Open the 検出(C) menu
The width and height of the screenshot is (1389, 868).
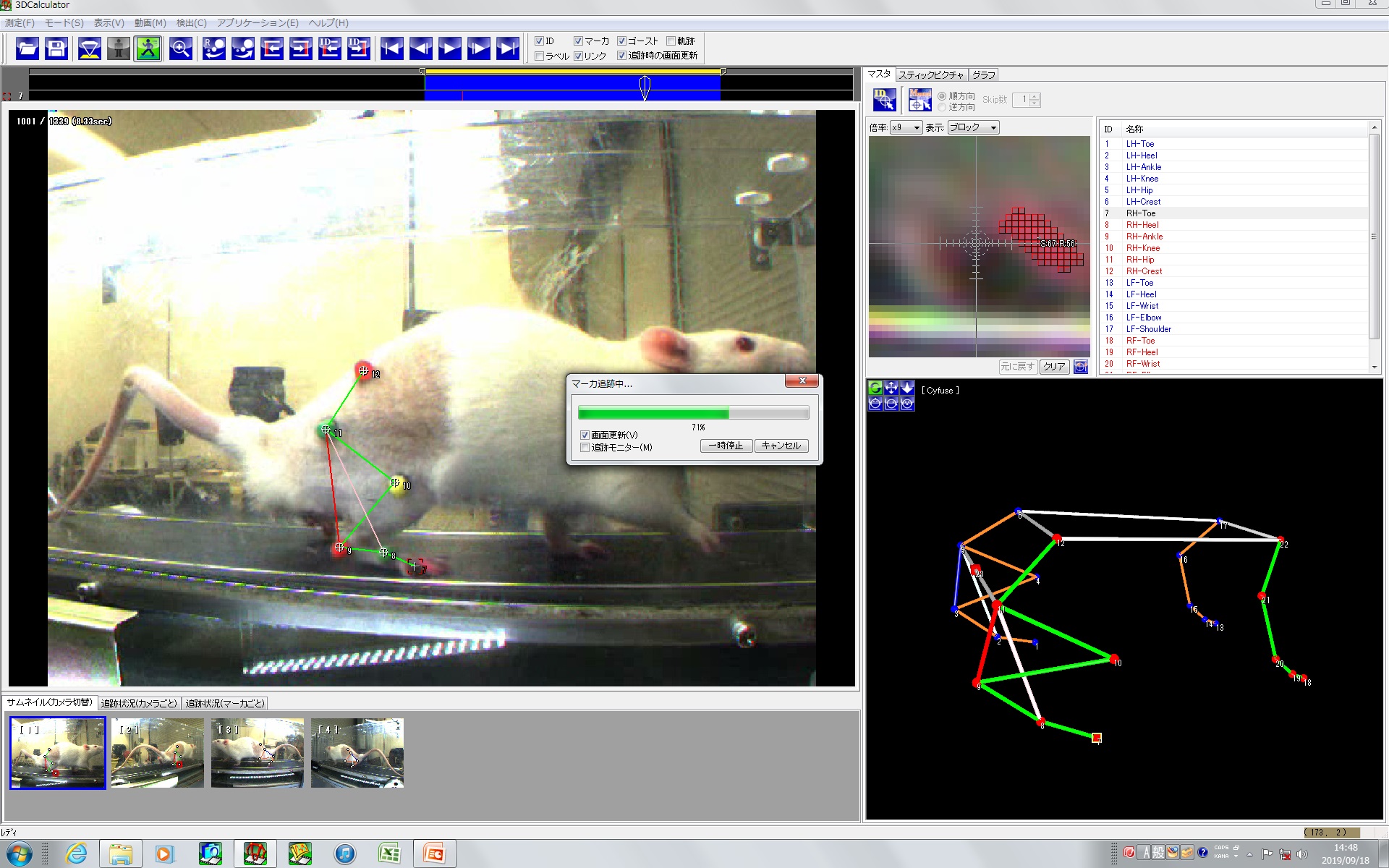pyautogui.click(x=191, y=23)
